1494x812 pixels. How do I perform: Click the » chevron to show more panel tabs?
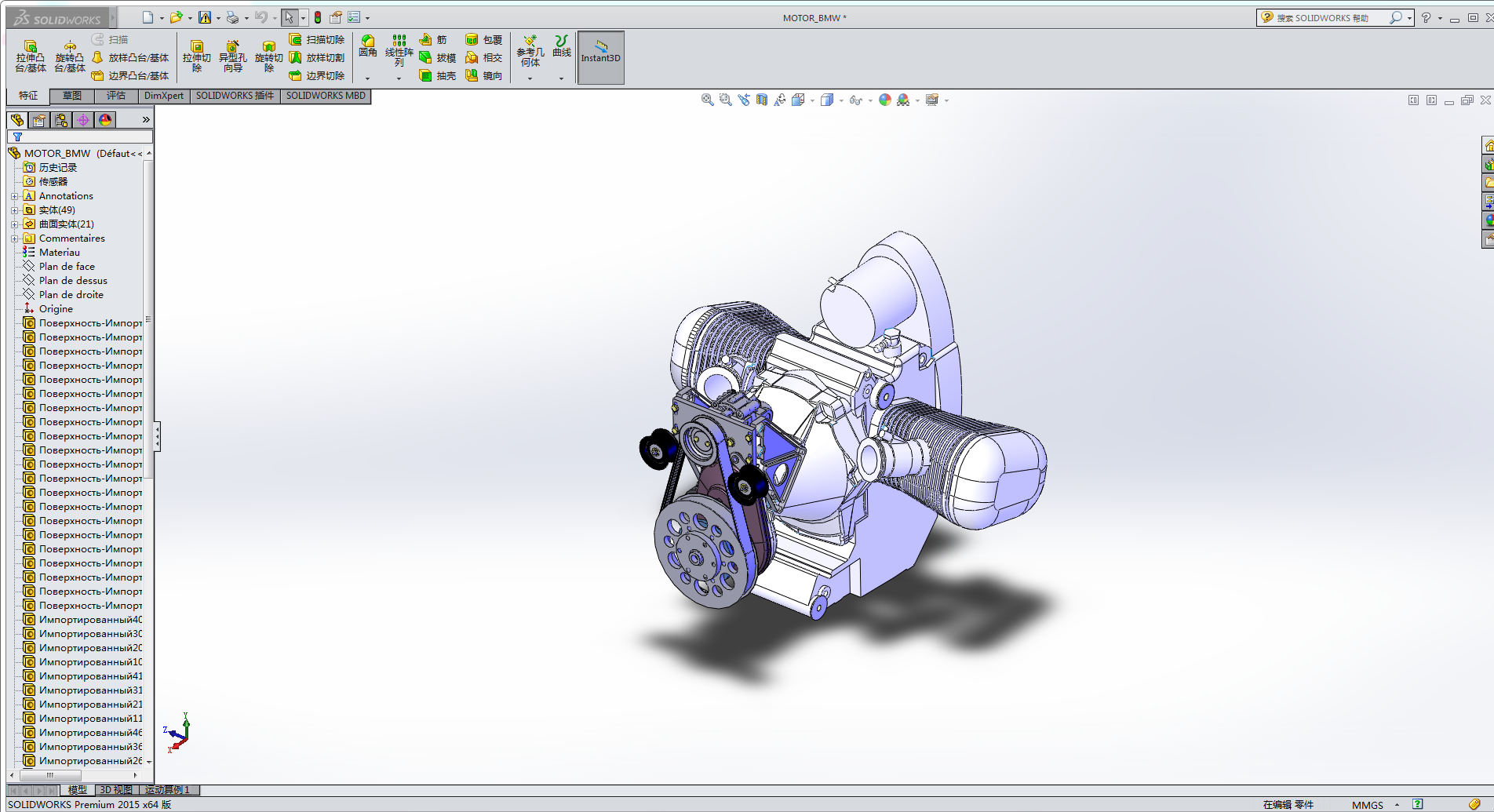(145, 119)
